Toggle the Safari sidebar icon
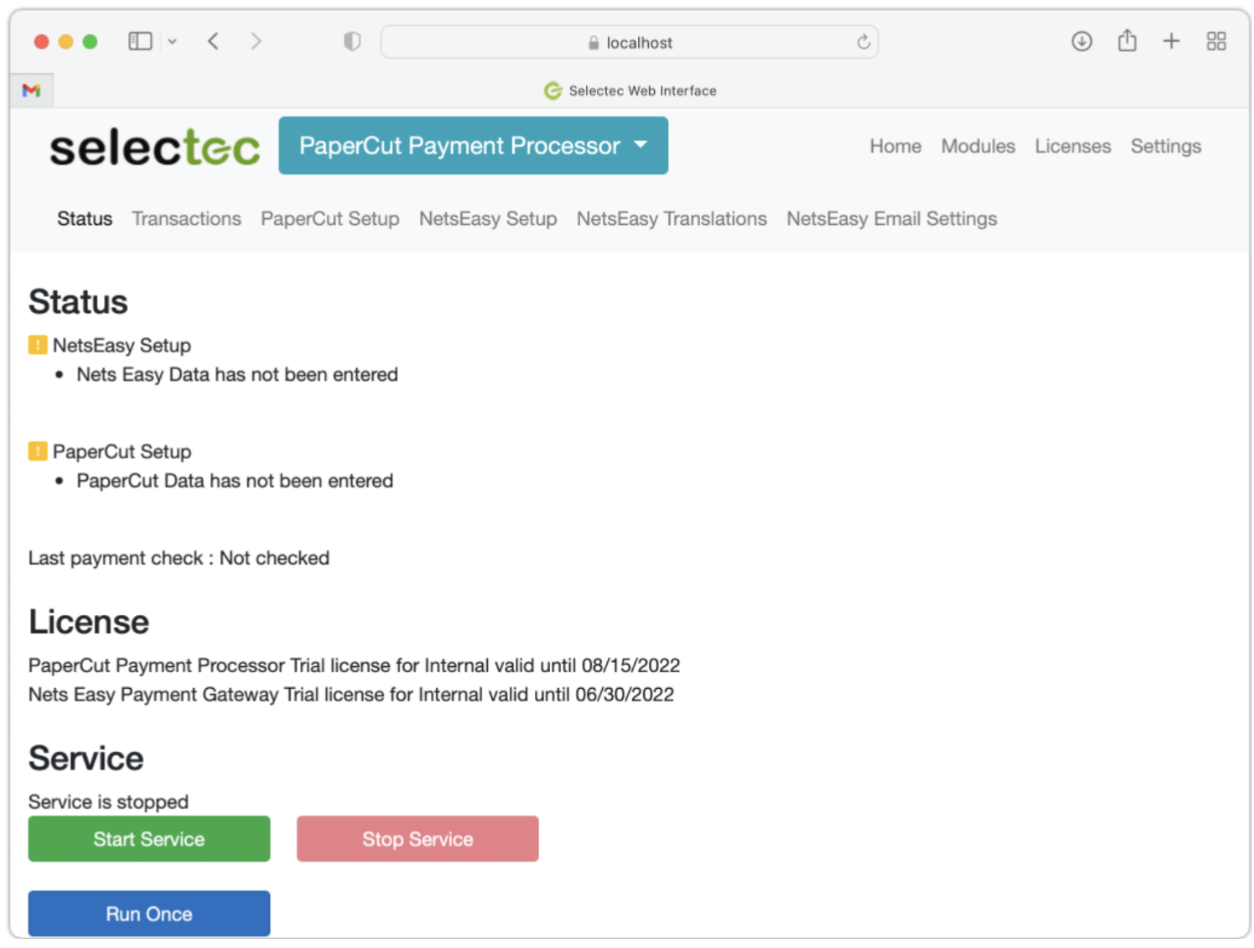Screen dimensions: 1254x948 pos(140,42)
